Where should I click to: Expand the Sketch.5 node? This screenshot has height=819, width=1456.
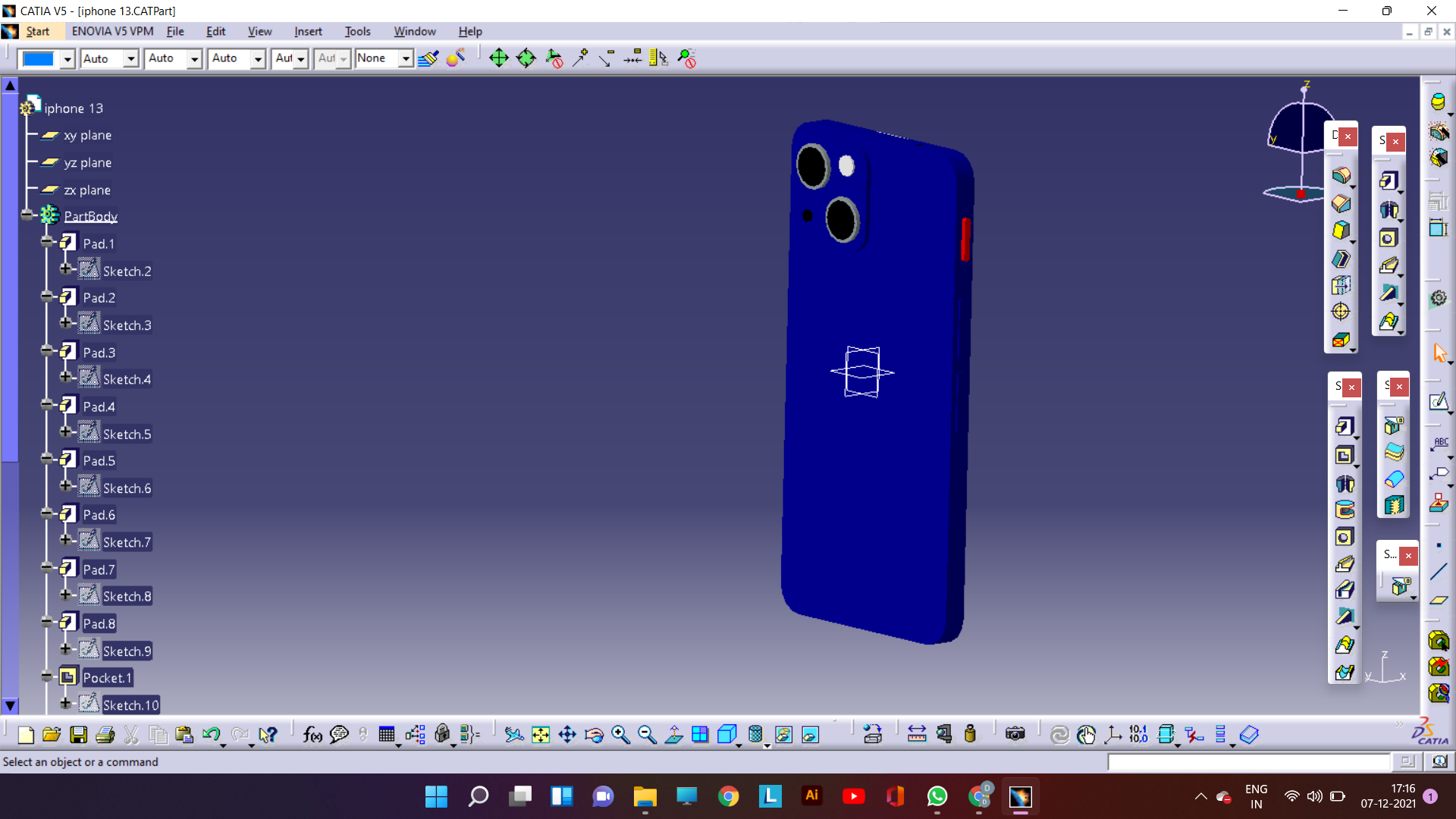click(66, 432)
